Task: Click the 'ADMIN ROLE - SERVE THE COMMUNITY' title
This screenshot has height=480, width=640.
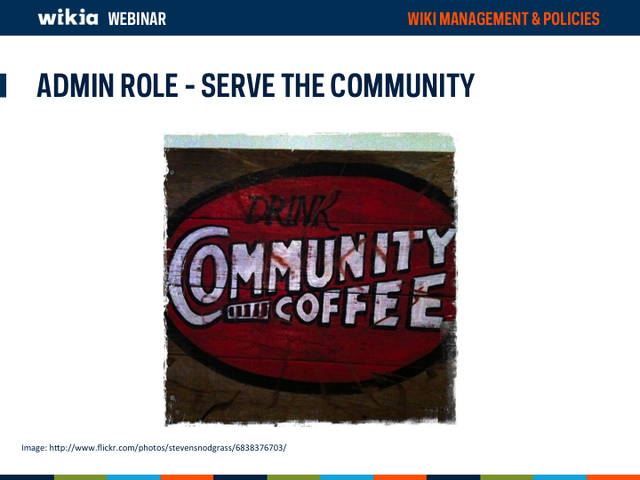Action: [x=256, y=85]
